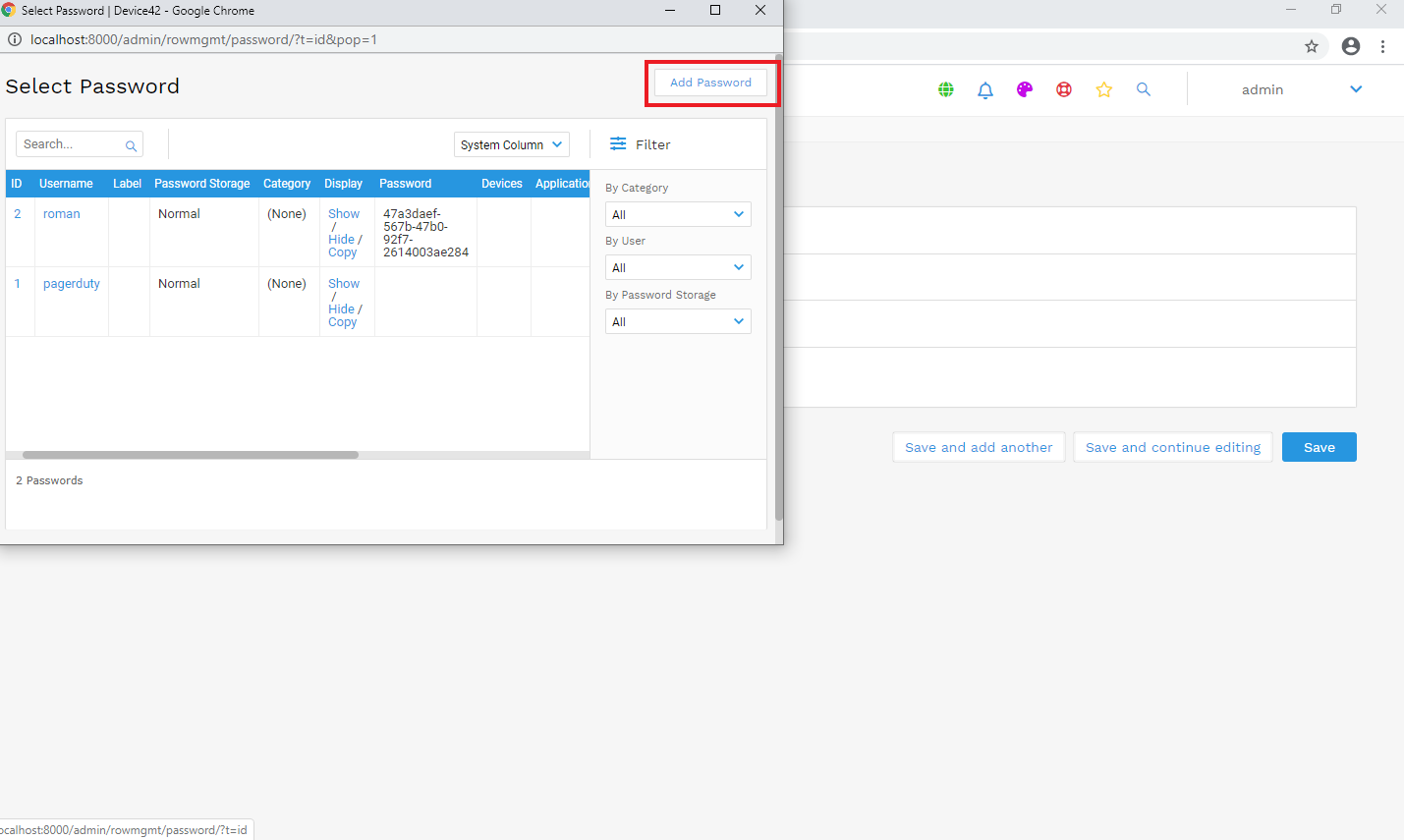This screenshot has height=840, width=1404.
Task: Expand the admin user menu
Action: (1356, 89)
